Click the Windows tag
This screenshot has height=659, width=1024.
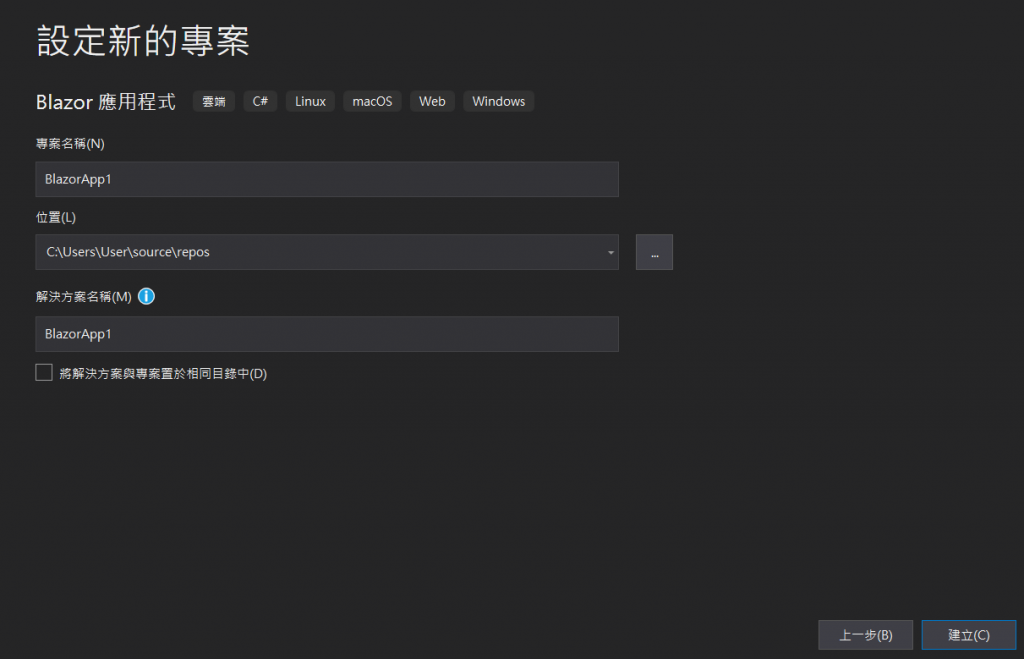pos(498,101)
